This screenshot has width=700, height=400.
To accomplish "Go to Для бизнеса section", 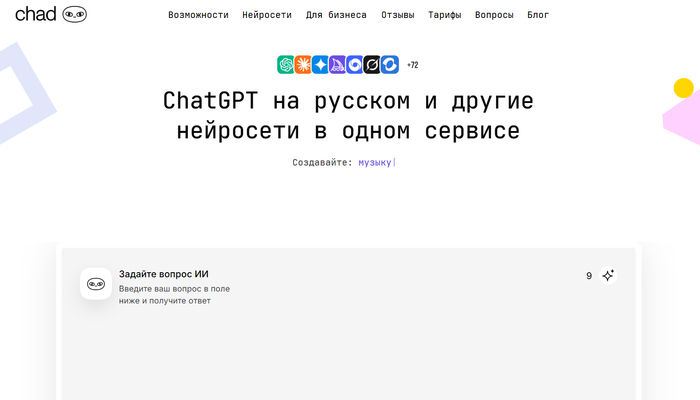I will point(336,15).
